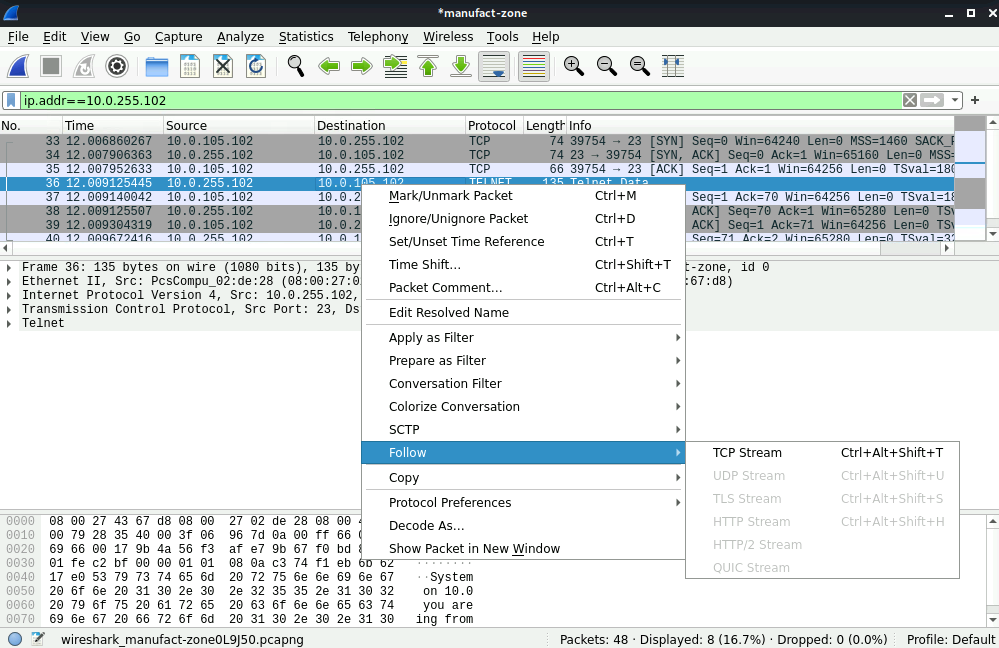Toggle packet list colorization
This screenshot has height=648, width=999.
[x=534, y=66]
